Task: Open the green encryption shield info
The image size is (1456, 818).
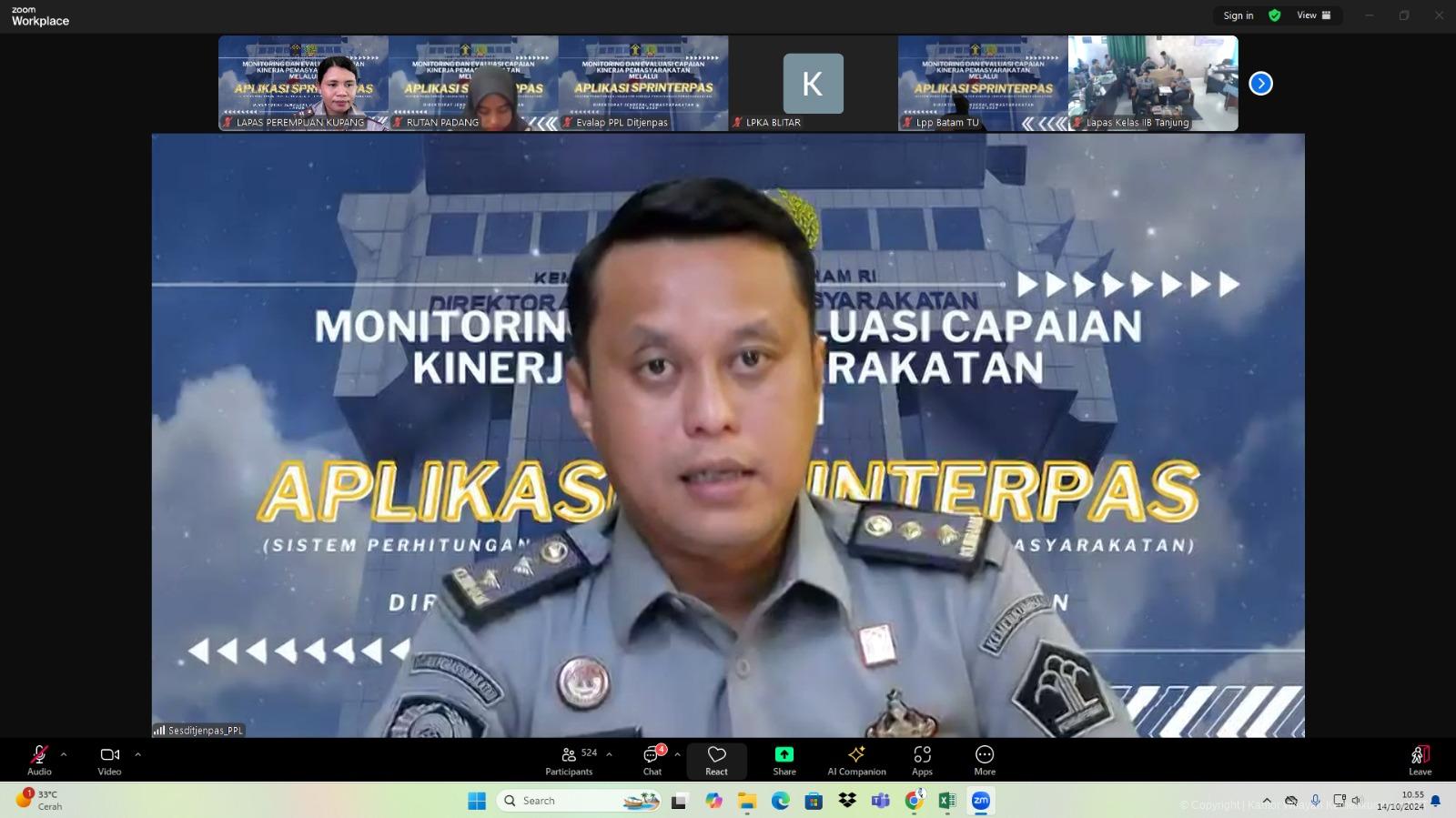Action: click(1275, 15)
